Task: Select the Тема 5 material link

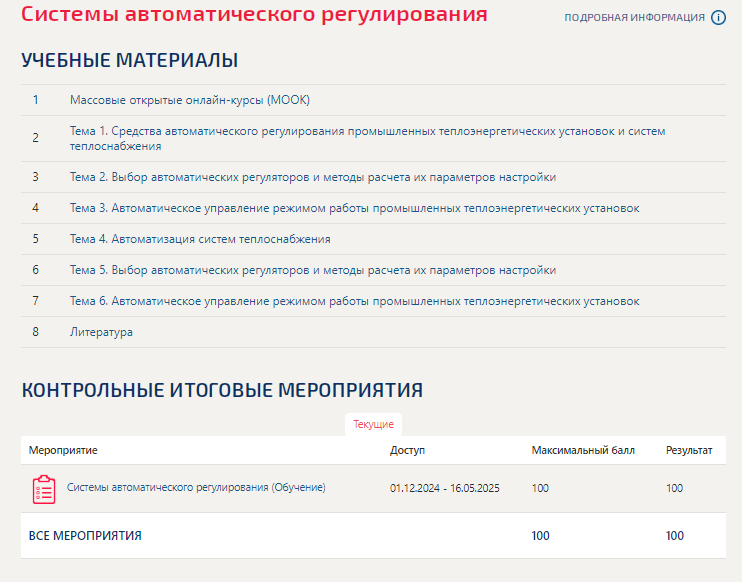Action: (312, 270)
